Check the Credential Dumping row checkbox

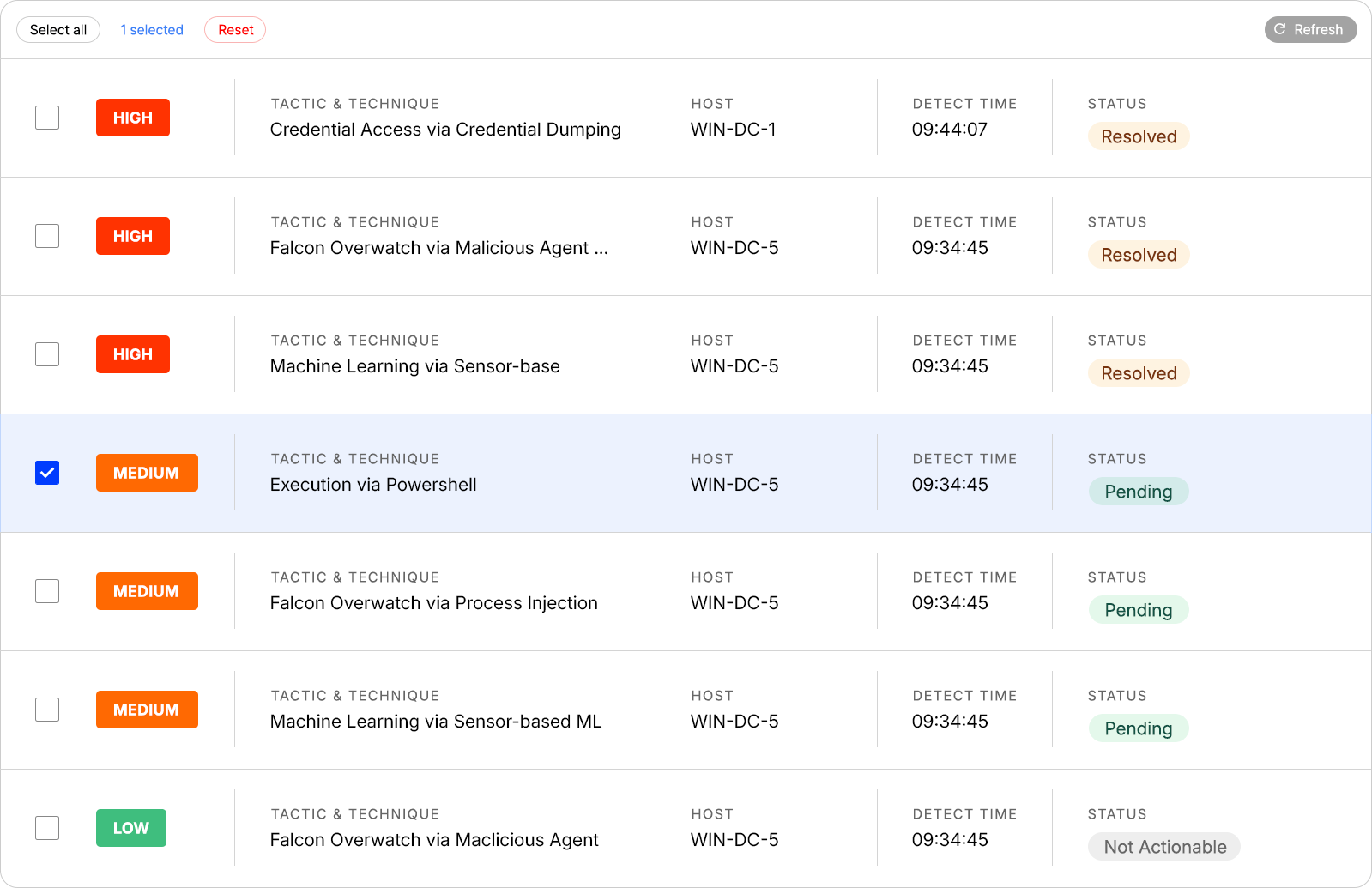(x=47, y=118)
